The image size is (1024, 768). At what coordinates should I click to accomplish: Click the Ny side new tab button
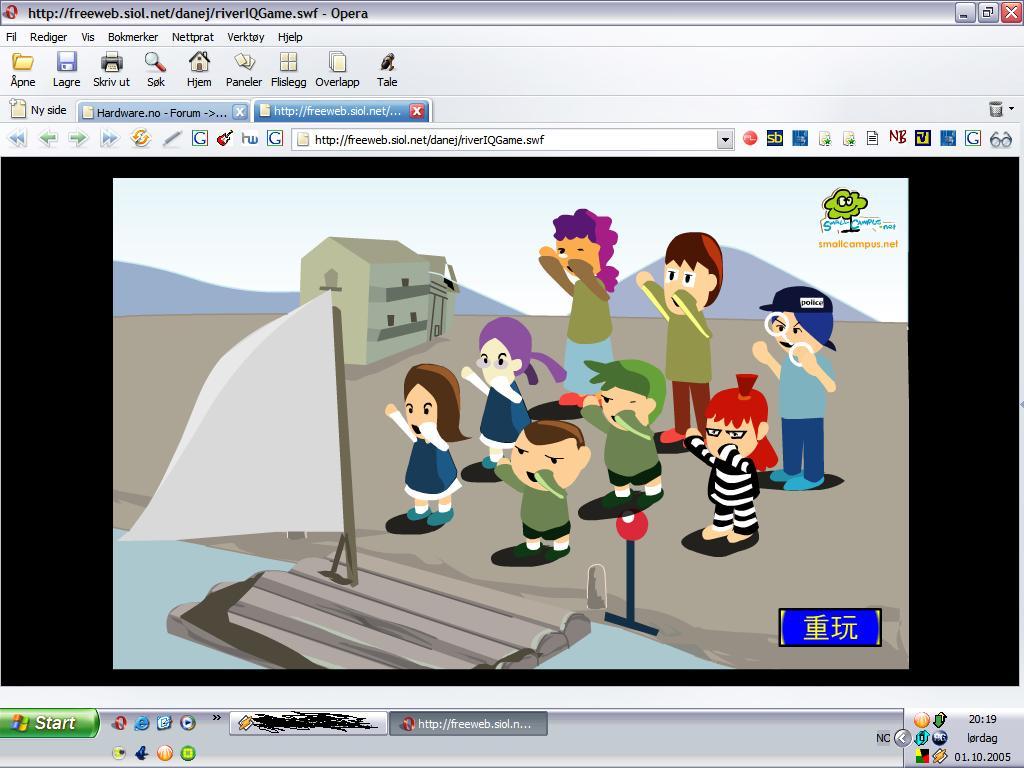click(x=39, y=110)
